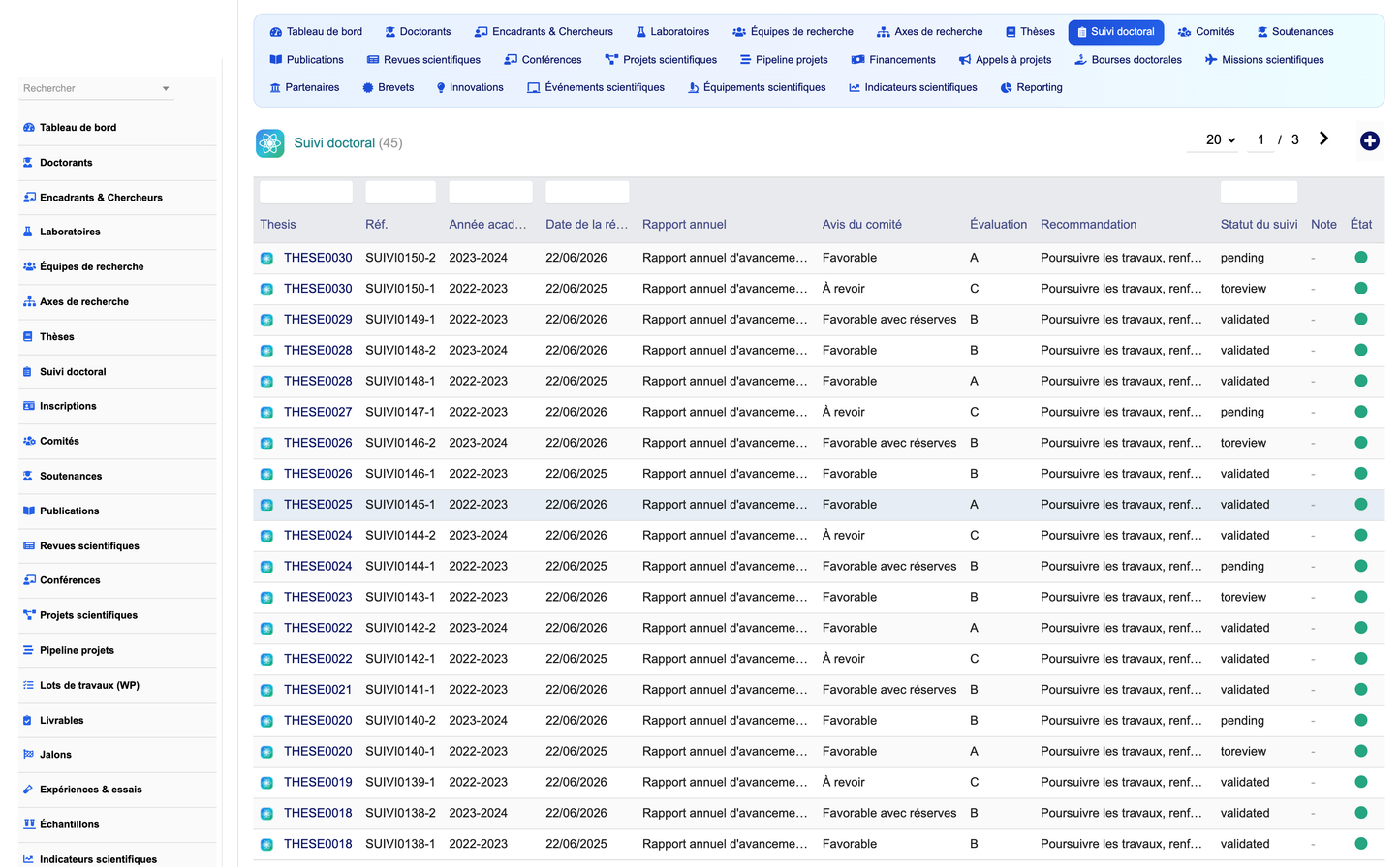Click the Année académique filter field
Screen dimensions: 1400x867
click(x=490, y=192)
